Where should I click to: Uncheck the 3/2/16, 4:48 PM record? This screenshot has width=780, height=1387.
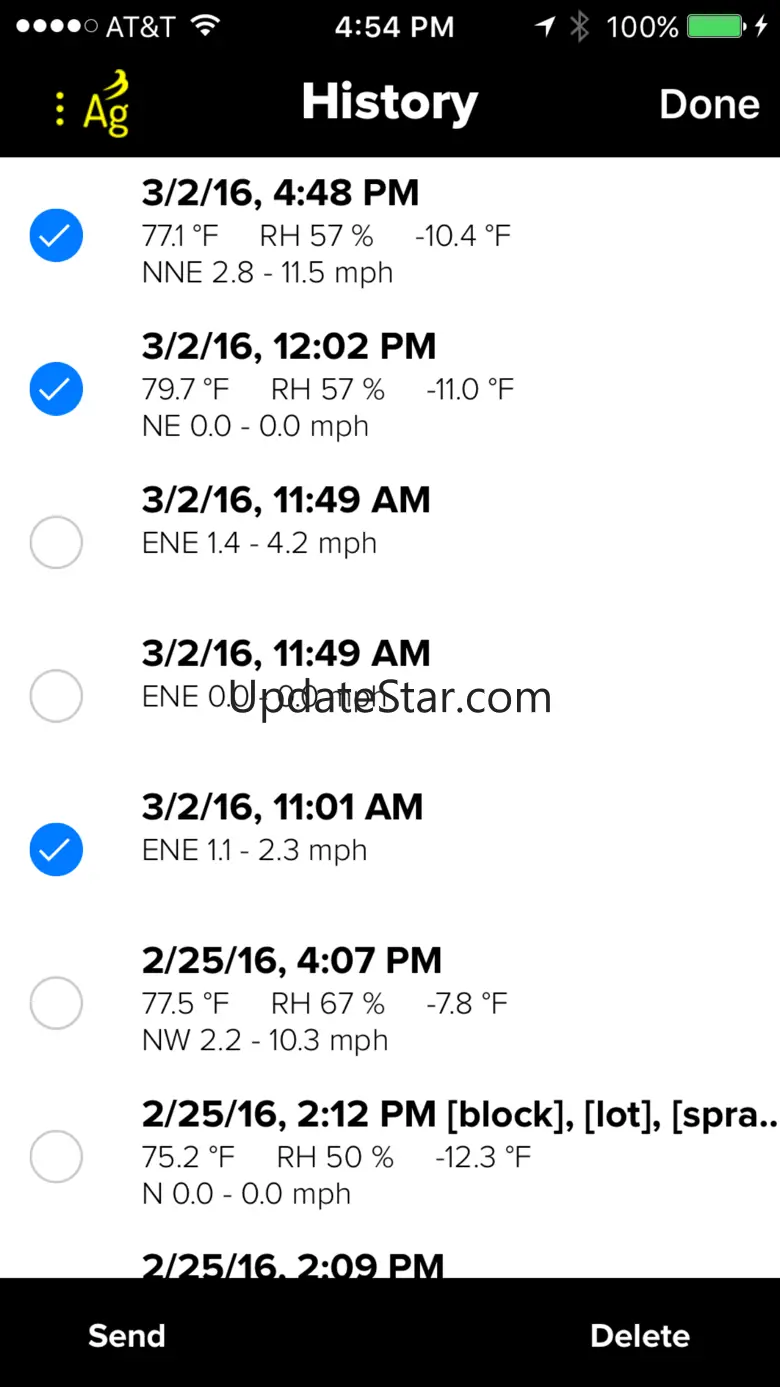(x=56, y=236)
